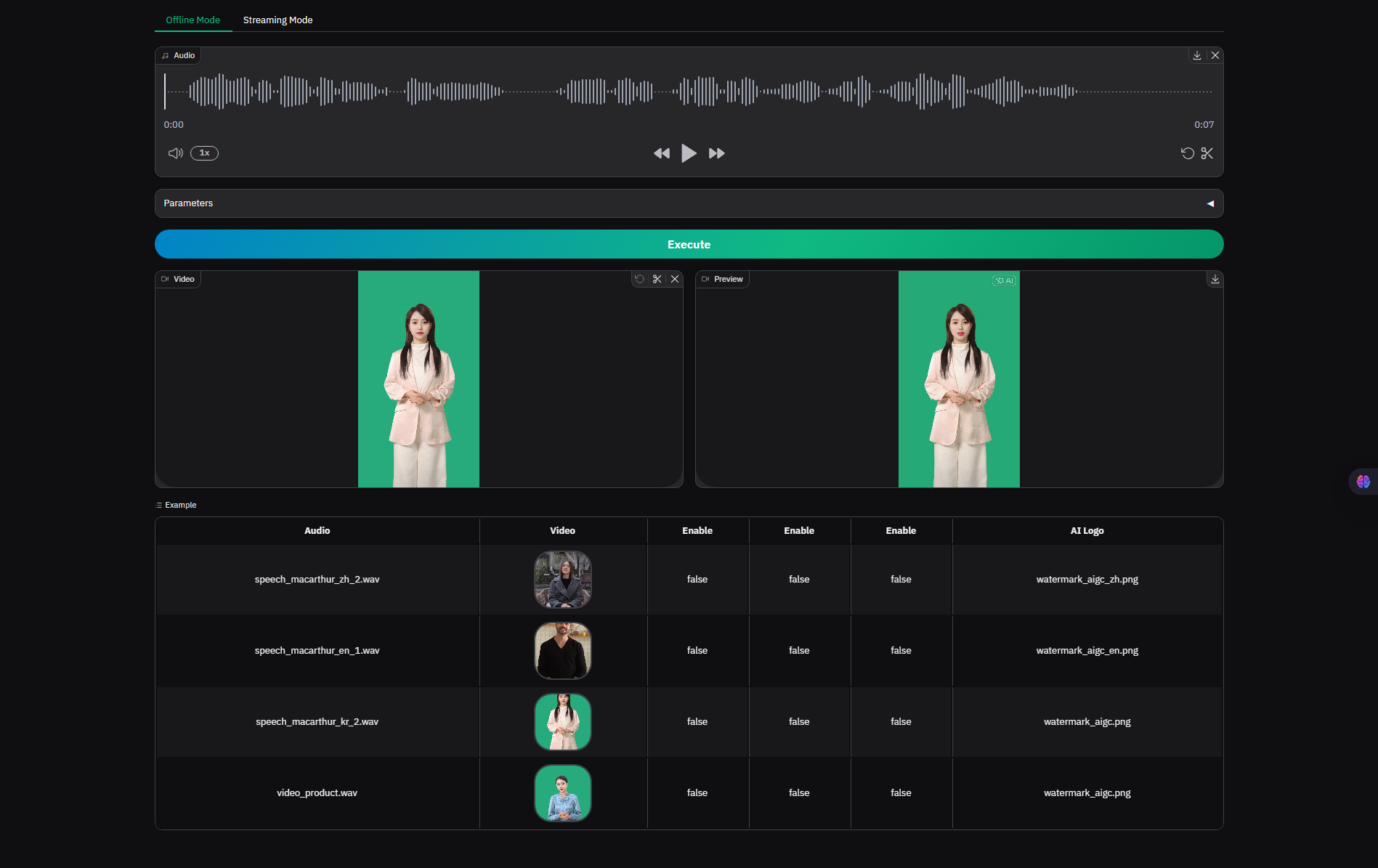The height and width of the screenshot is (868, 1378).
Task: Rewind the audio playback
Action: point(661,153)
